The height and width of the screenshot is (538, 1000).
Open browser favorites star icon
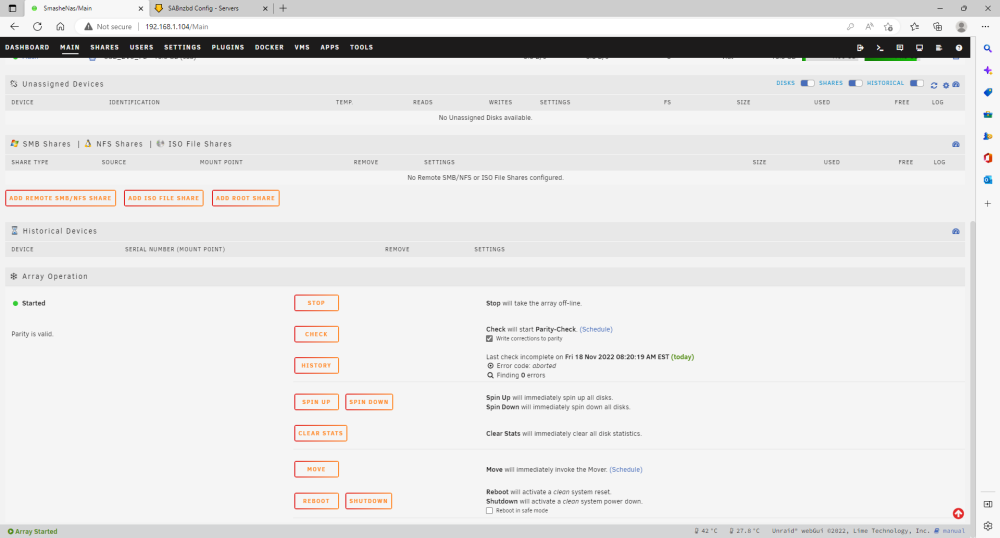pyautogui.click(x=915, y=27)
